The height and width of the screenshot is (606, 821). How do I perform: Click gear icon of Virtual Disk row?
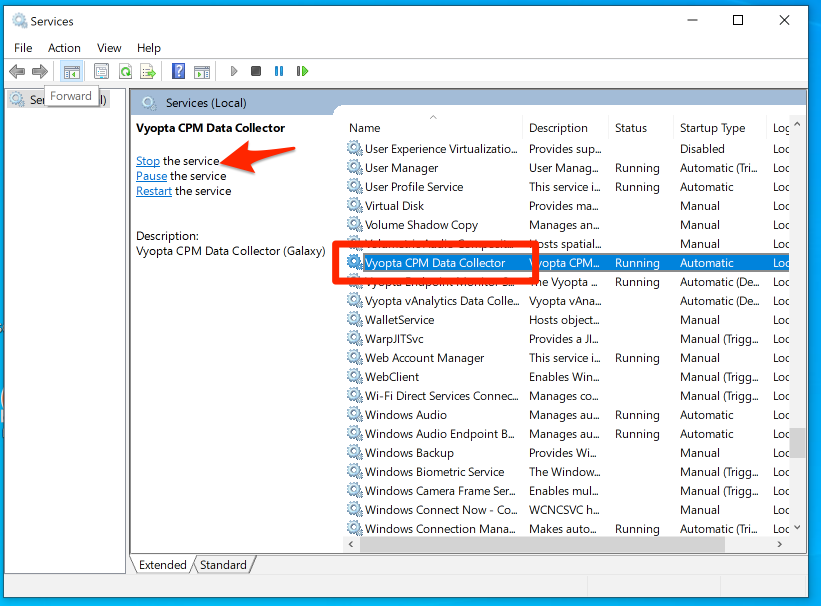tap(354, 205)
